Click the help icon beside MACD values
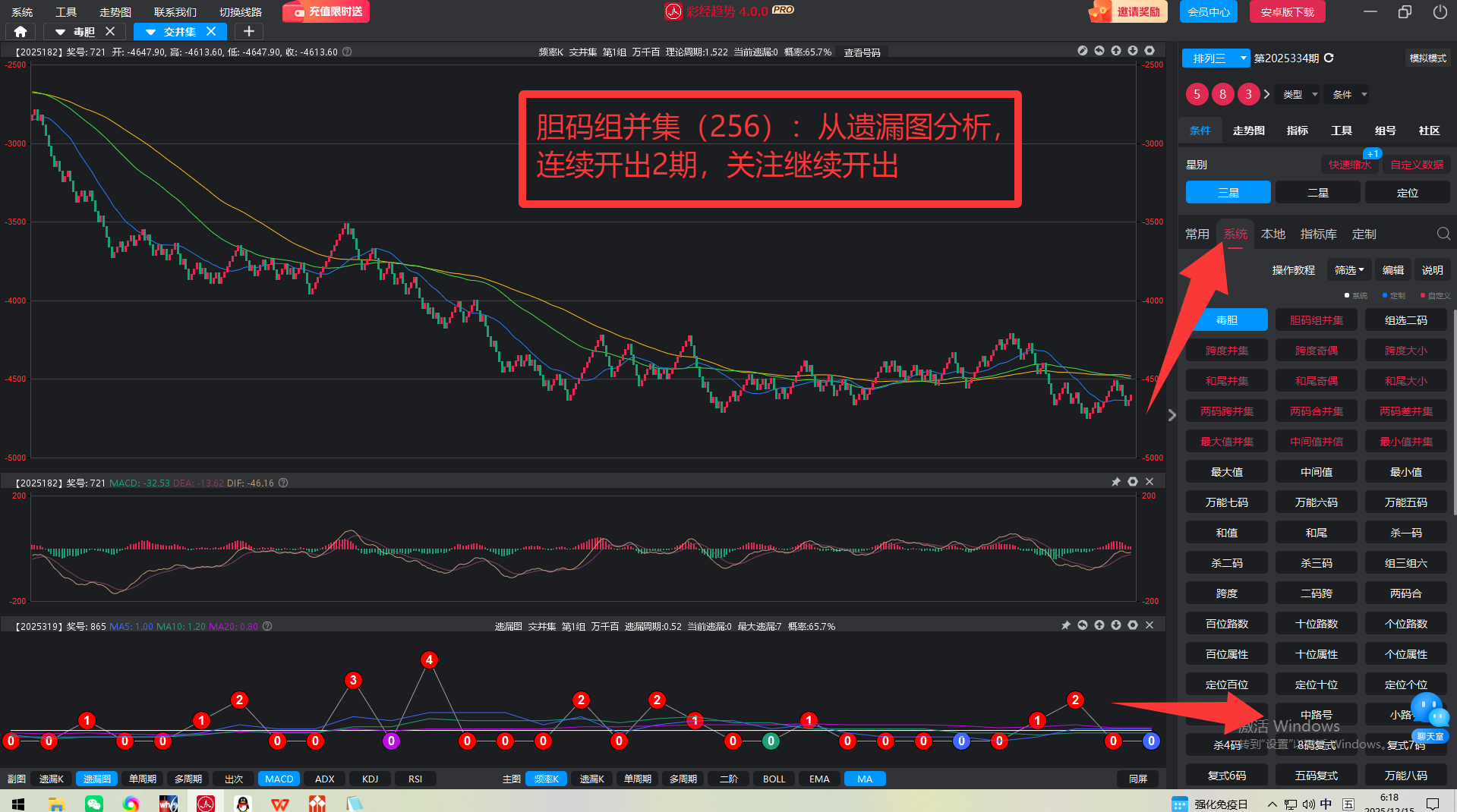This screenshot has width=1457, height=812. [x=283, y=483]
